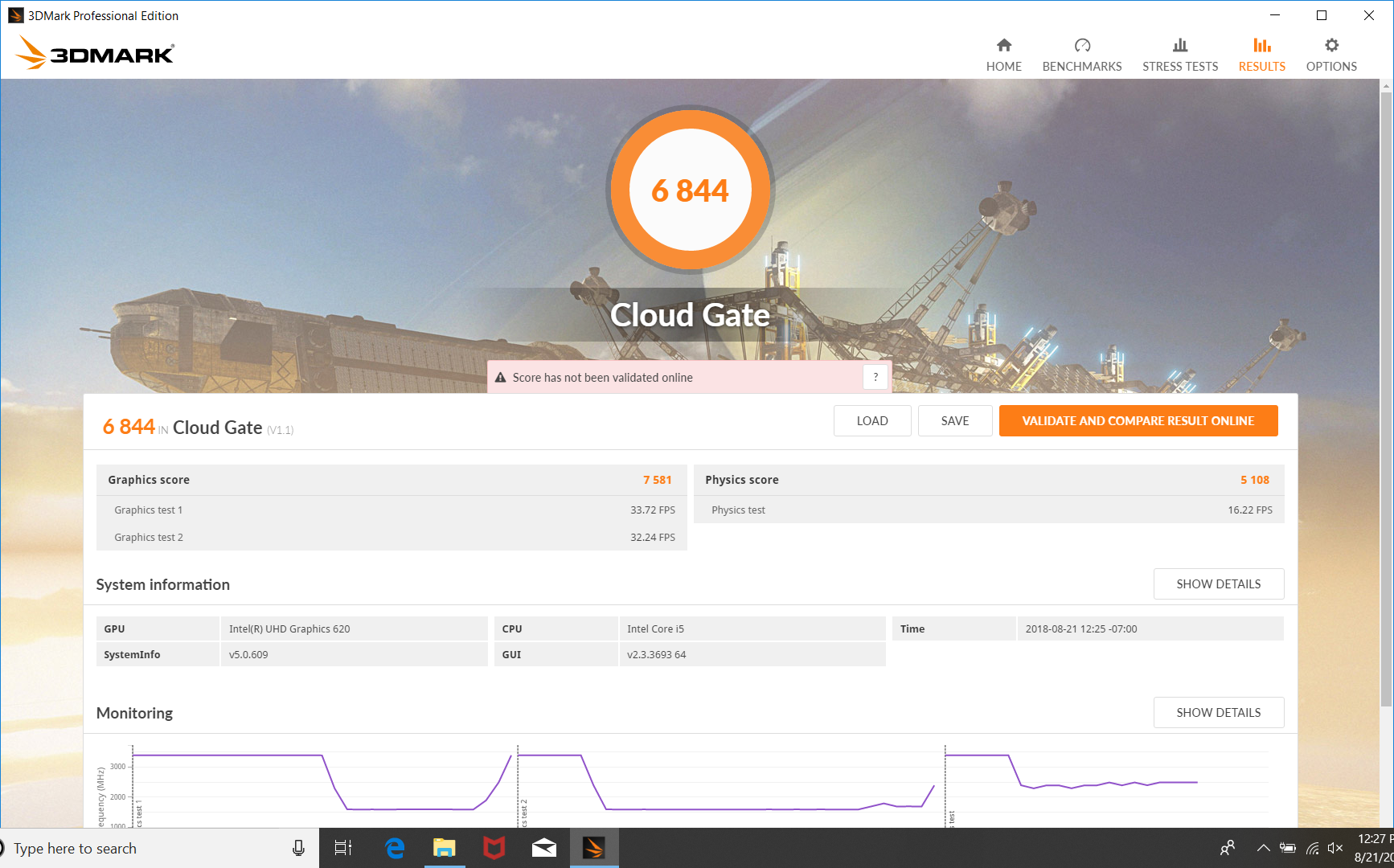
Task: Click the Physics score value 5 108
Action: pyautogui.click(x=1255, y=480)
